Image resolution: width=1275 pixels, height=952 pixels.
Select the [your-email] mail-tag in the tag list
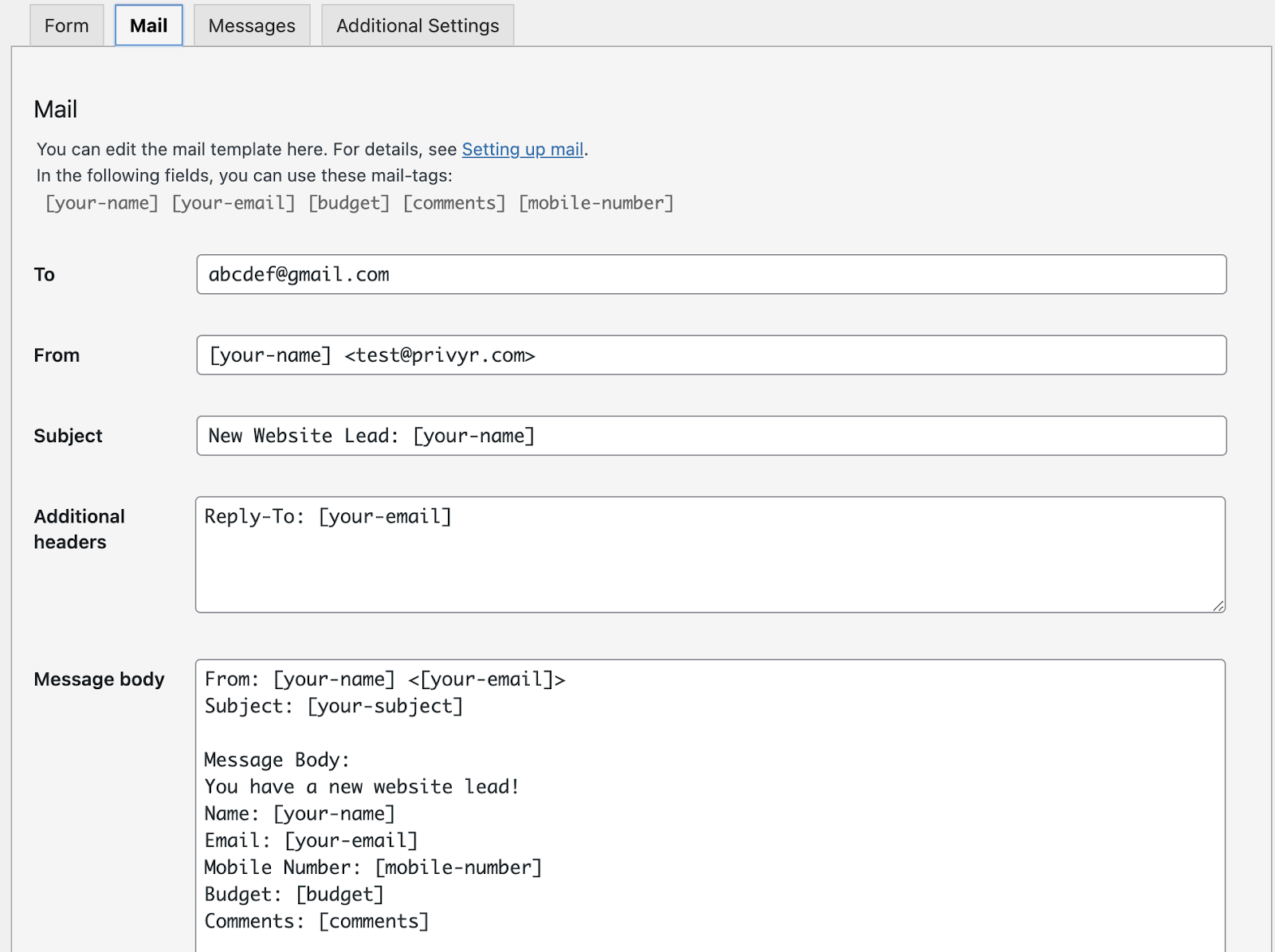(233, 203)
